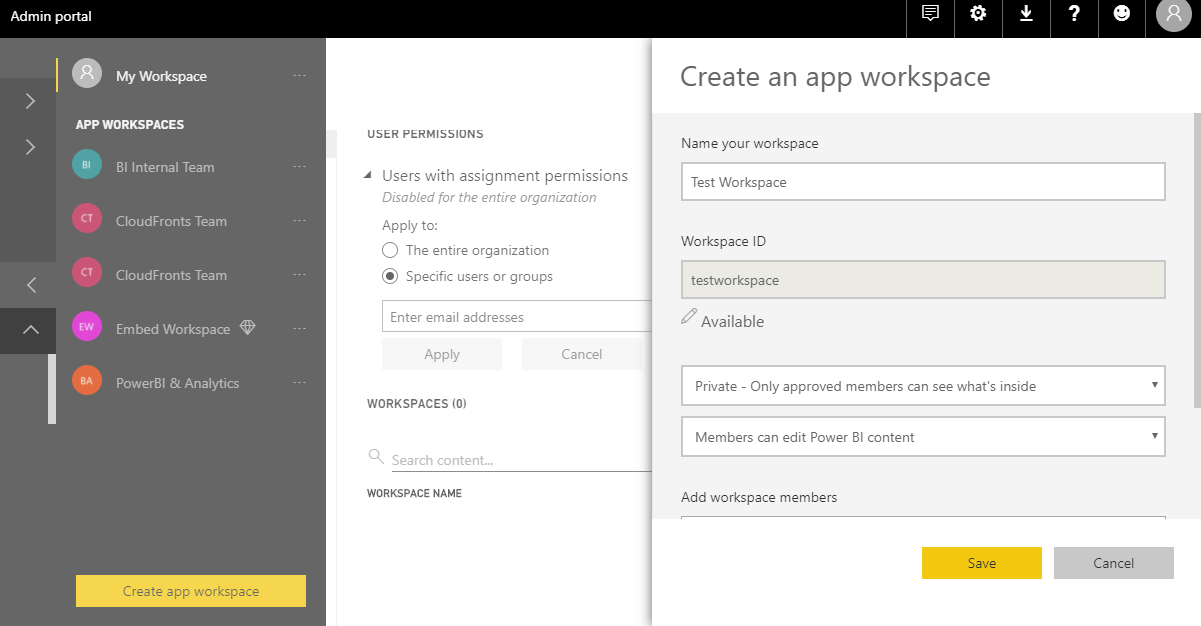Open the user profile avatar
This screenshot has width=1201, height=626.
(1173, 15)
